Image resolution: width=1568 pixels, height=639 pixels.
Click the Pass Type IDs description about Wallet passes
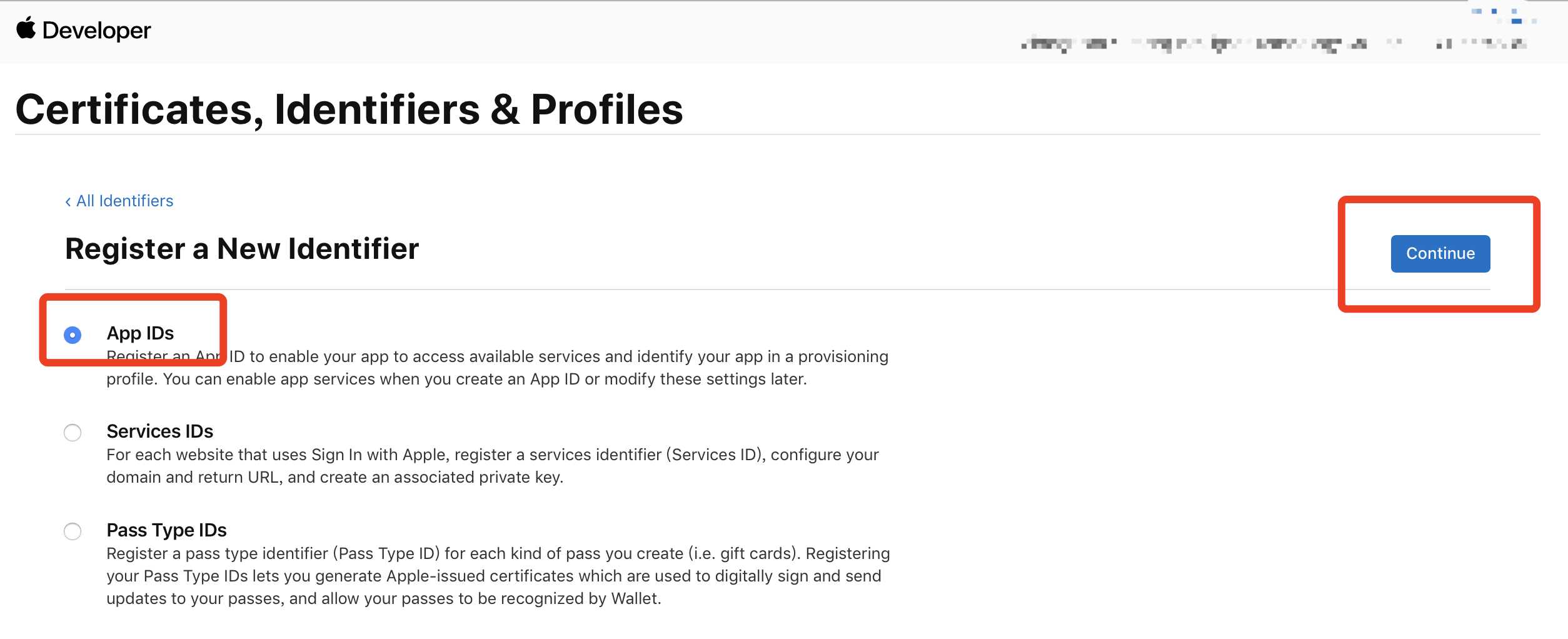click(x=498, y=576)
